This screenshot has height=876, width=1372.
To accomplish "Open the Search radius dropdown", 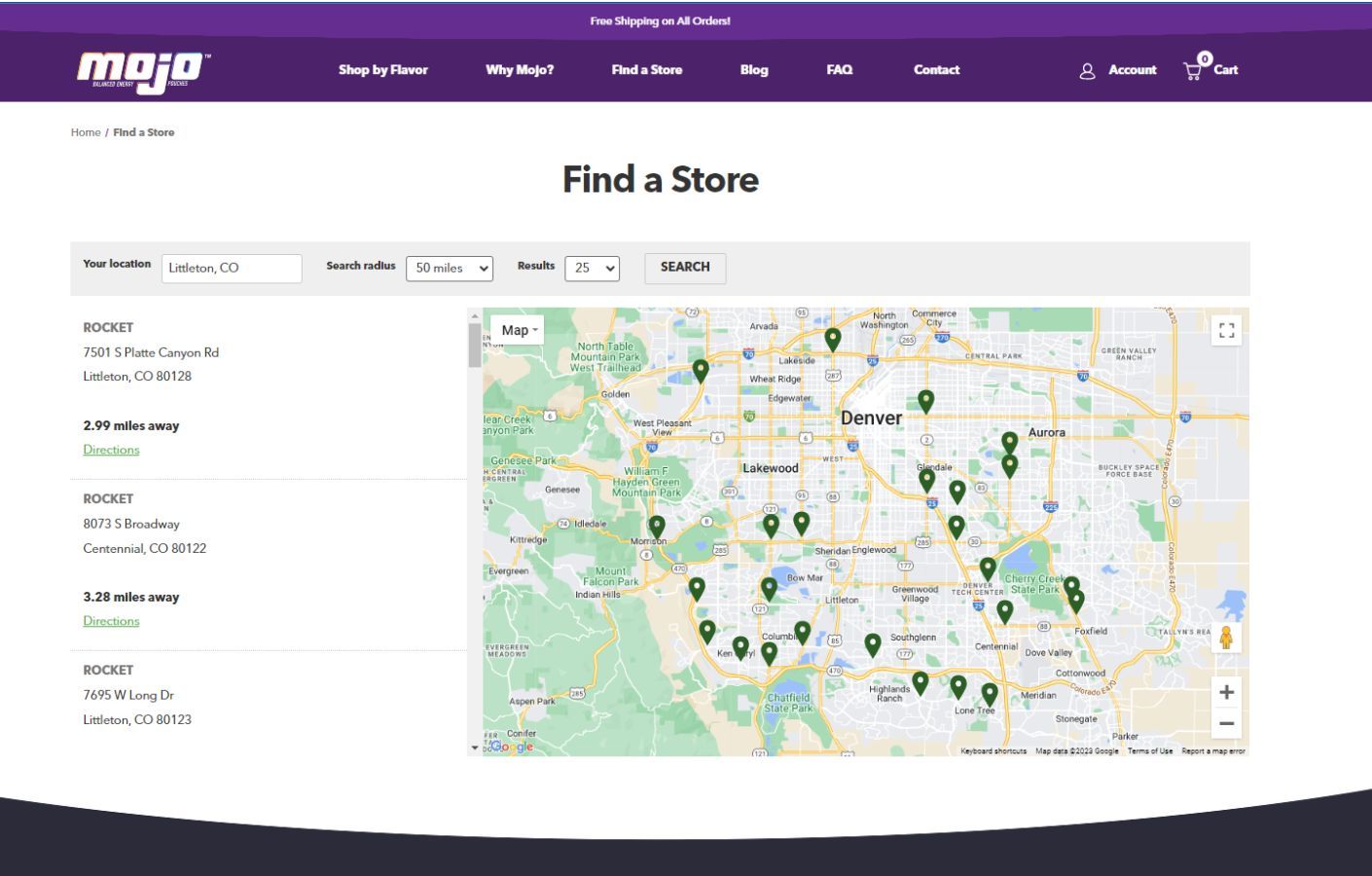I will pos(450,269).
